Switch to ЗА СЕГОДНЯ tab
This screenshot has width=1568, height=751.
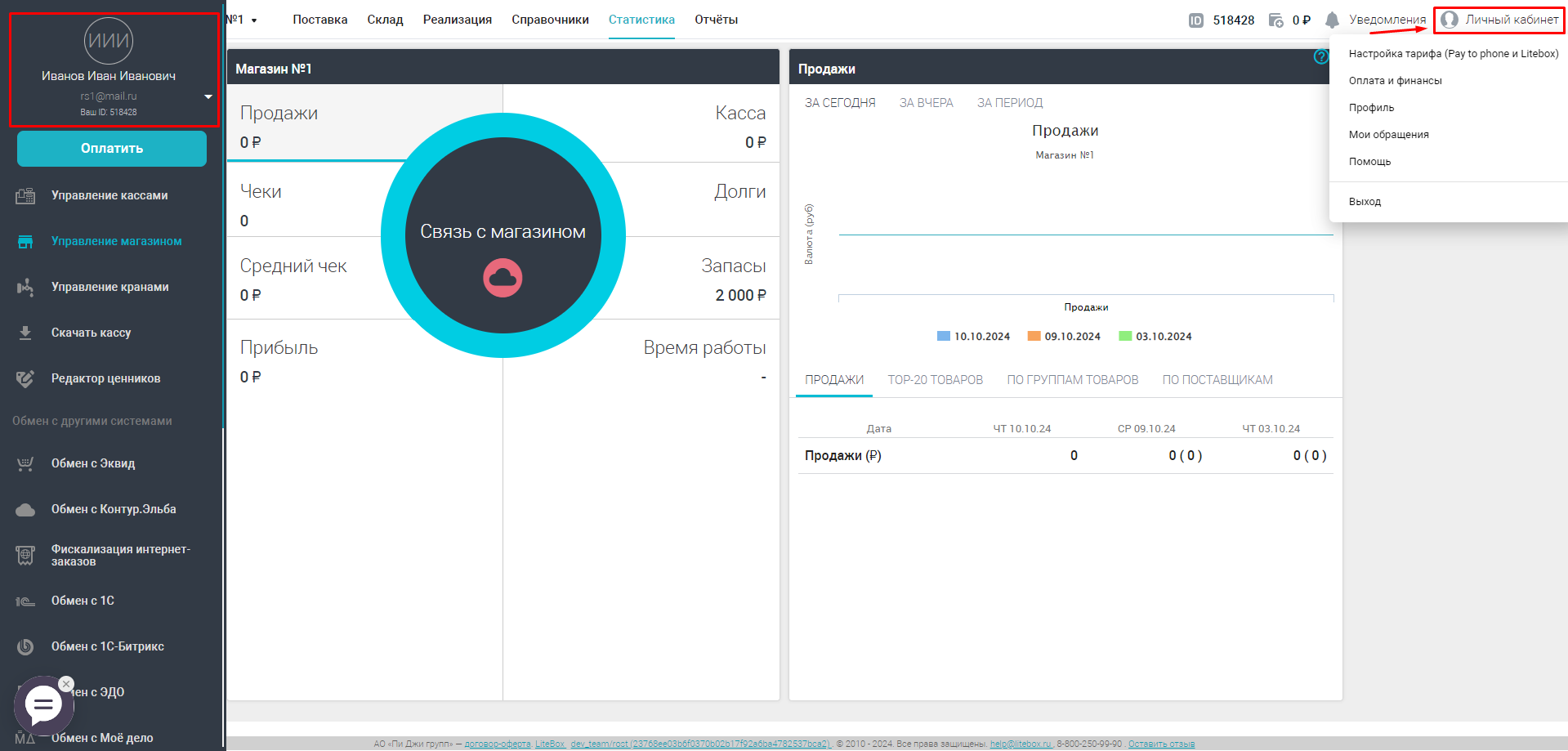(840, 103)
